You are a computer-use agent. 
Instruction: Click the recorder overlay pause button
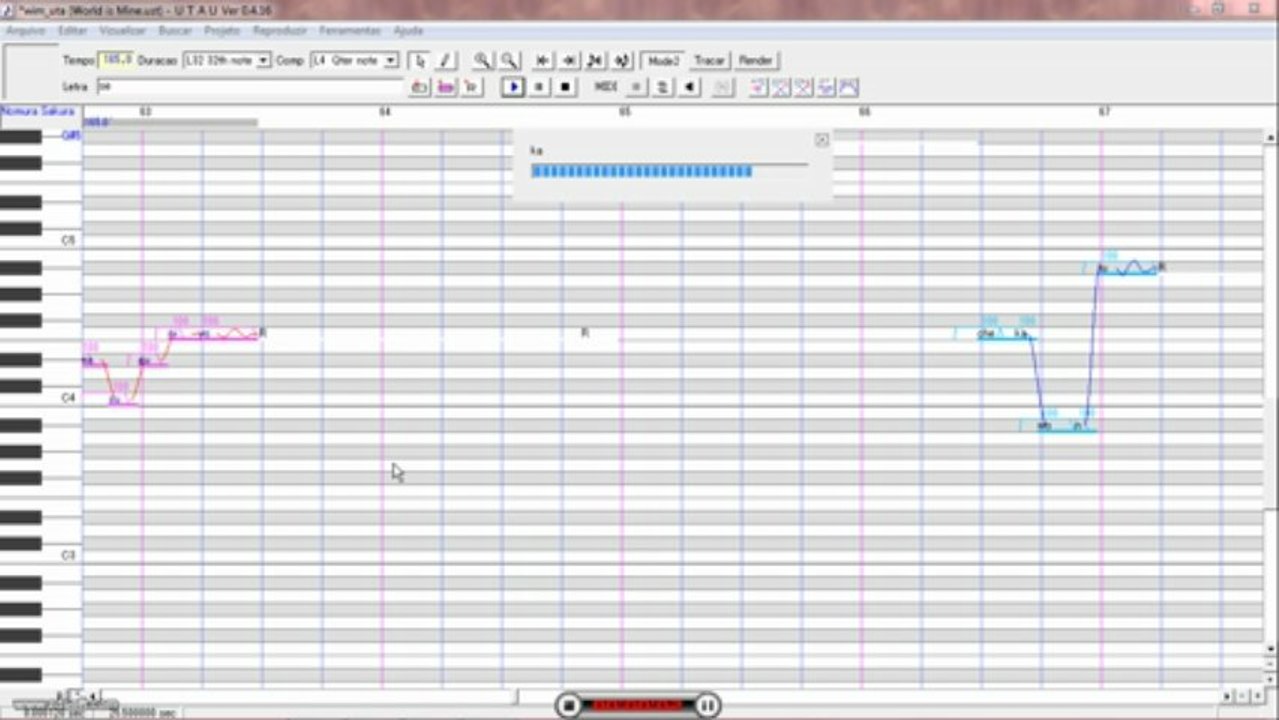[x=707, y=705]
